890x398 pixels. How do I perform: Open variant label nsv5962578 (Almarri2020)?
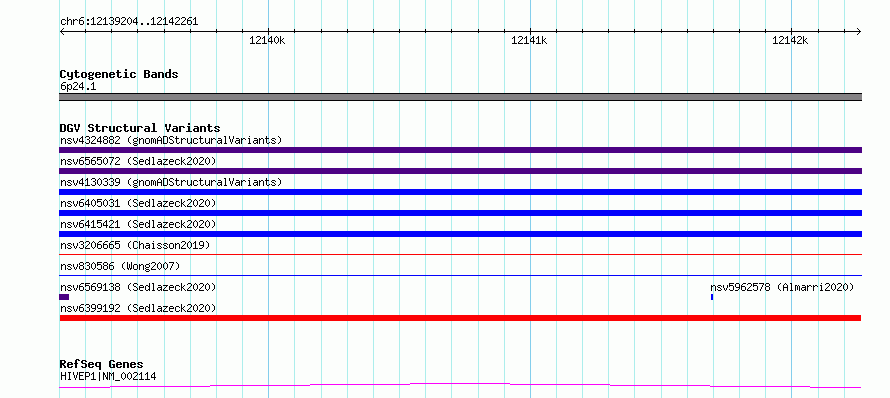[782, 287]
